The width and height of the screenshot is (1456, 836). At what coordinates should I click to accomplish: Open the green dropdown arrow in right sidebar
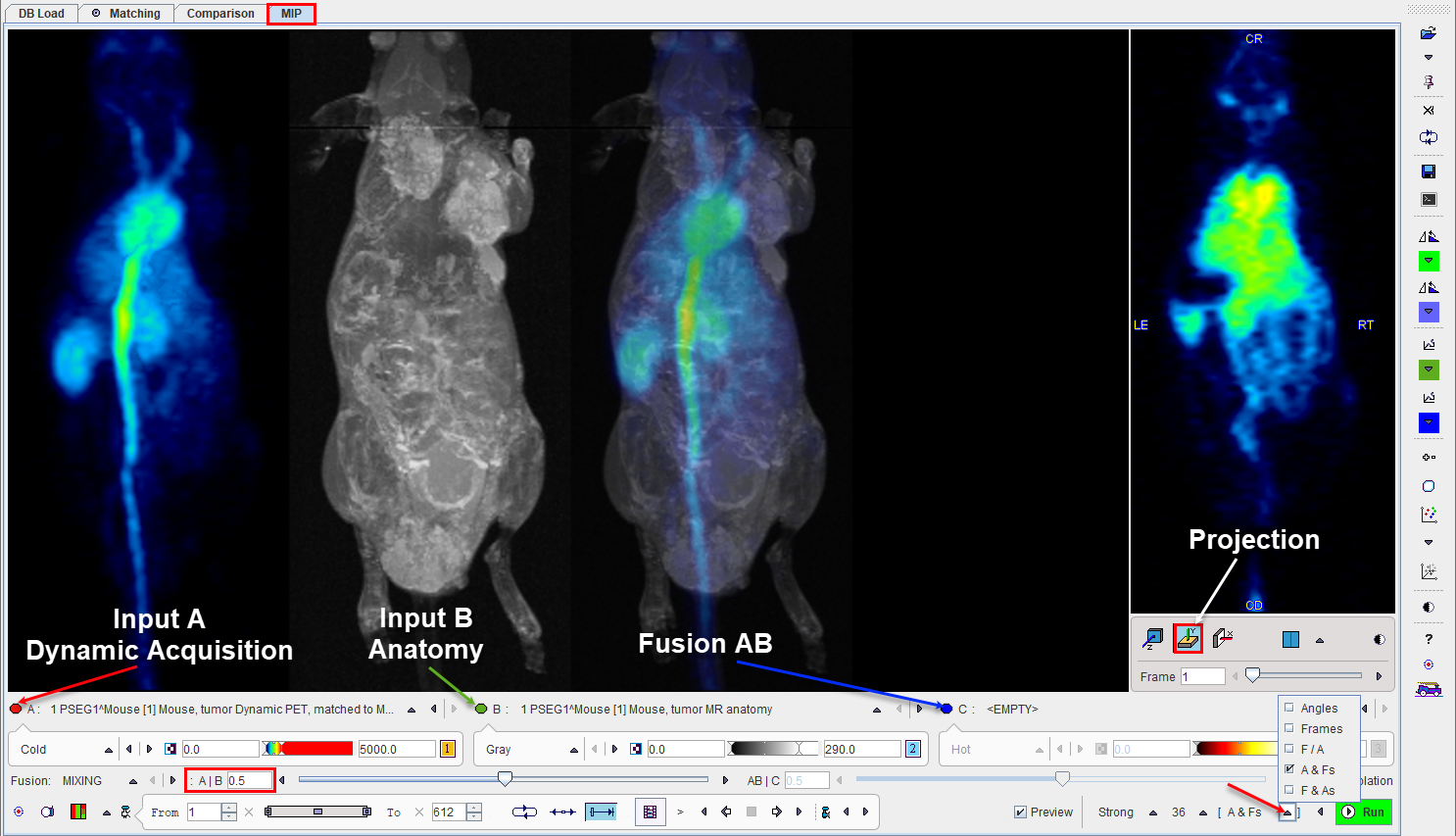[x=1429, y=261]
